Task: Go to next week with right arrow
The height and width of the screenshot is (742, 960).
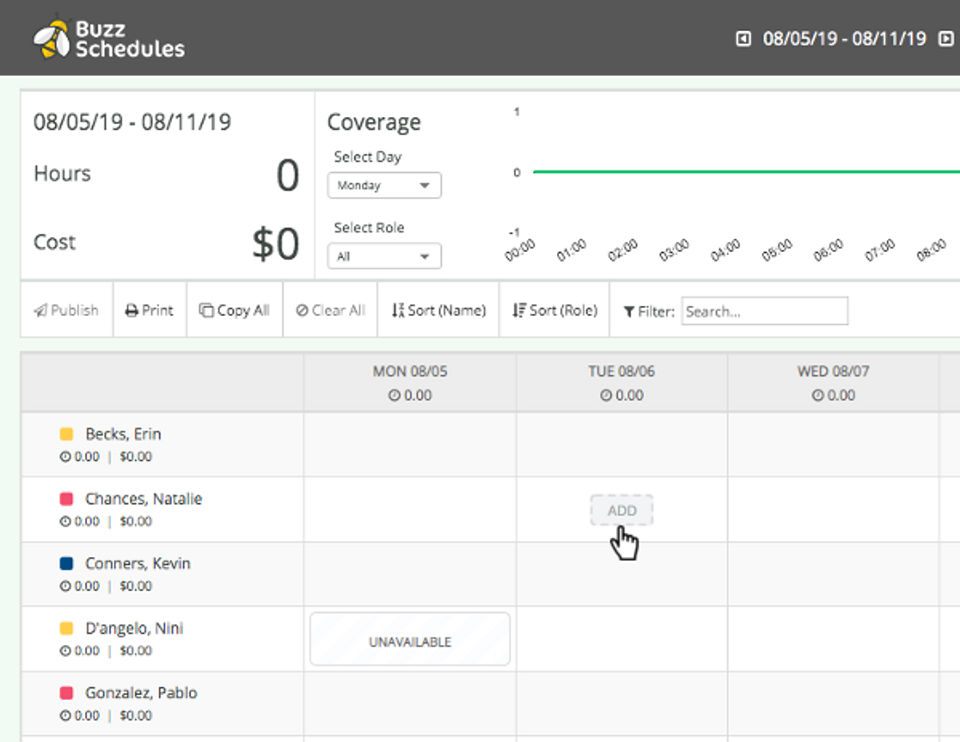Action: 946,39
